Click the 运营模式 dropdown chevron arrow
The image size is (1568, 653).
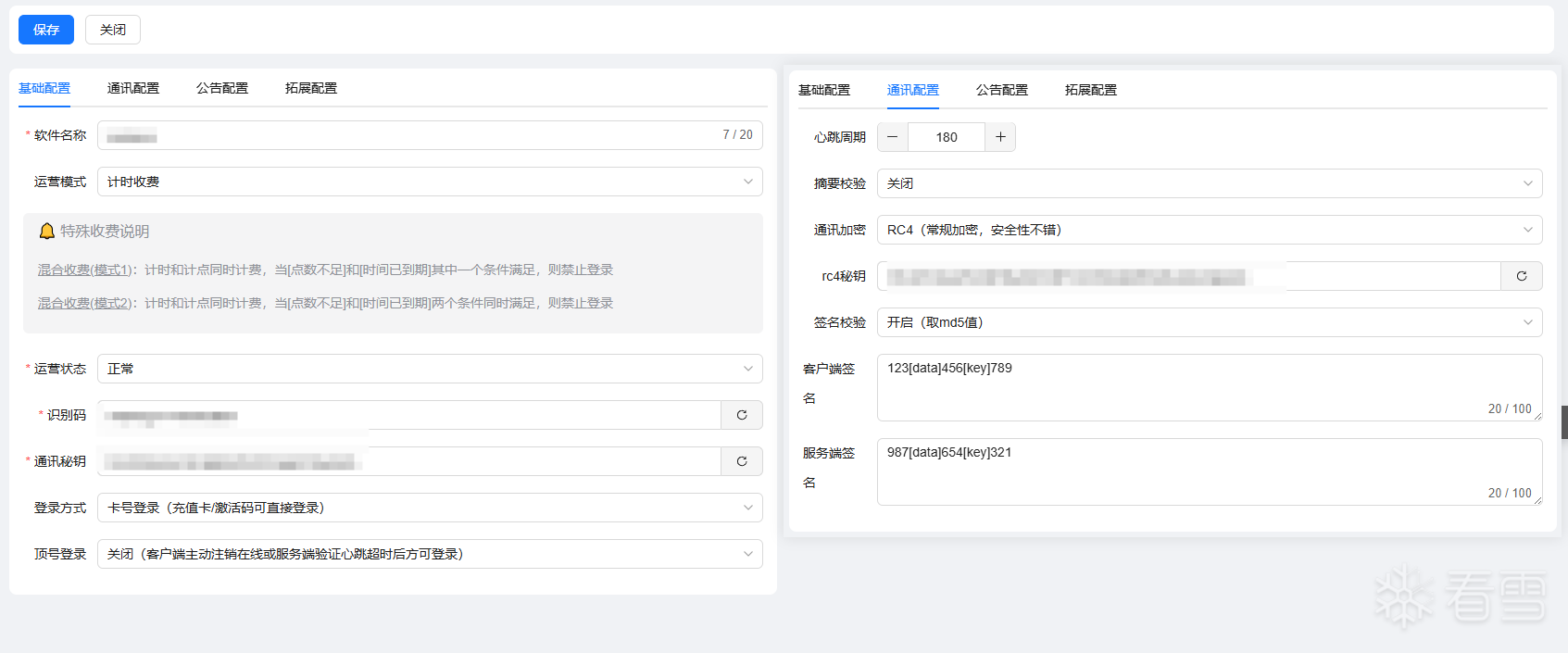(x=748, y=182)
